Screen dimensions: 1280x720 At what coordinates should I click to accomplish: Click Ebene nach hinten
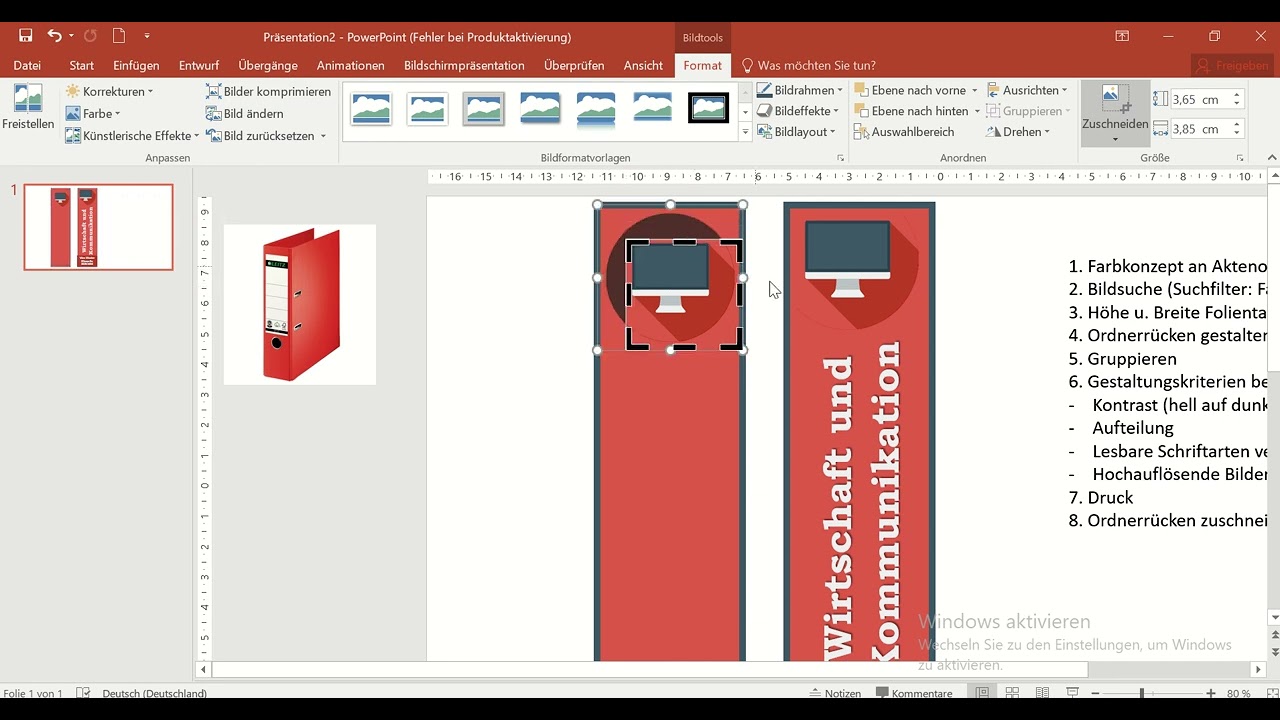click(910, 111)
